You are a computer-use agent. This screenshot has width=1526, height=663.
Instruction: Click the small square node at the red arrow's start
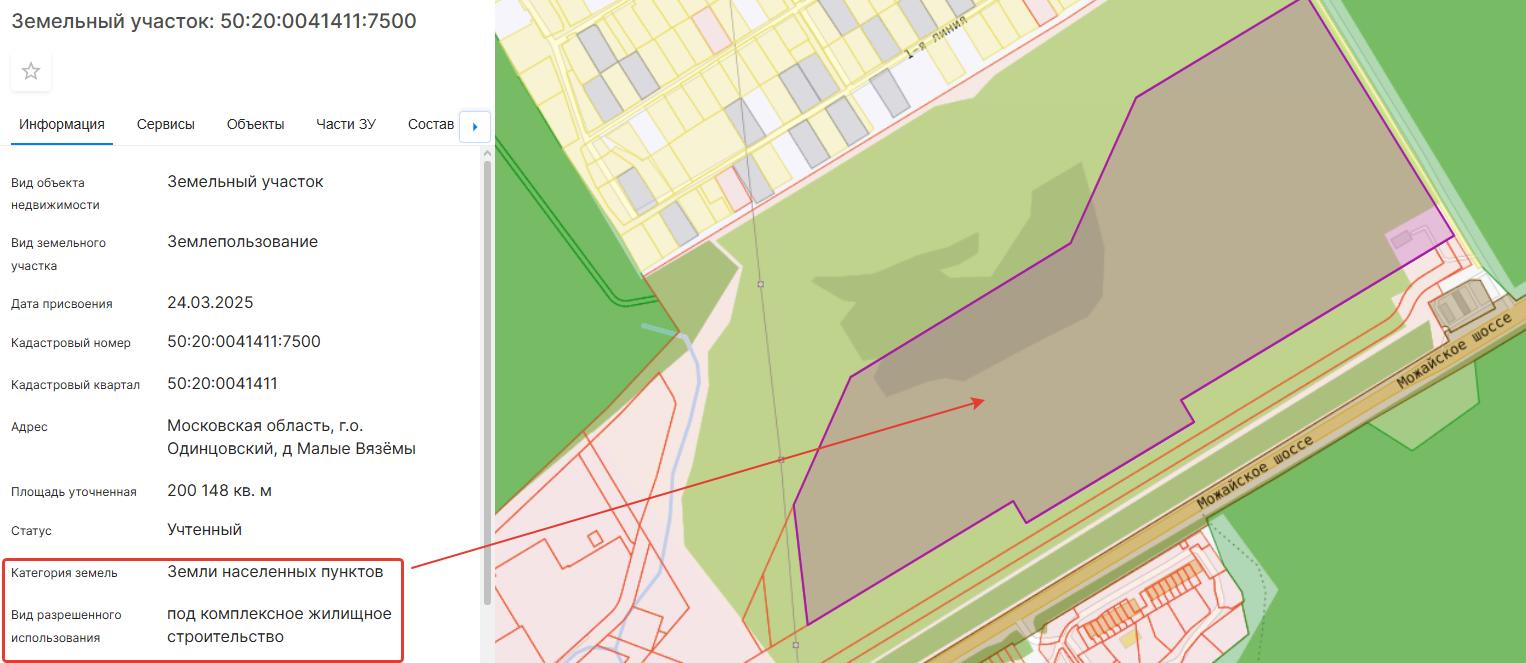780,460
